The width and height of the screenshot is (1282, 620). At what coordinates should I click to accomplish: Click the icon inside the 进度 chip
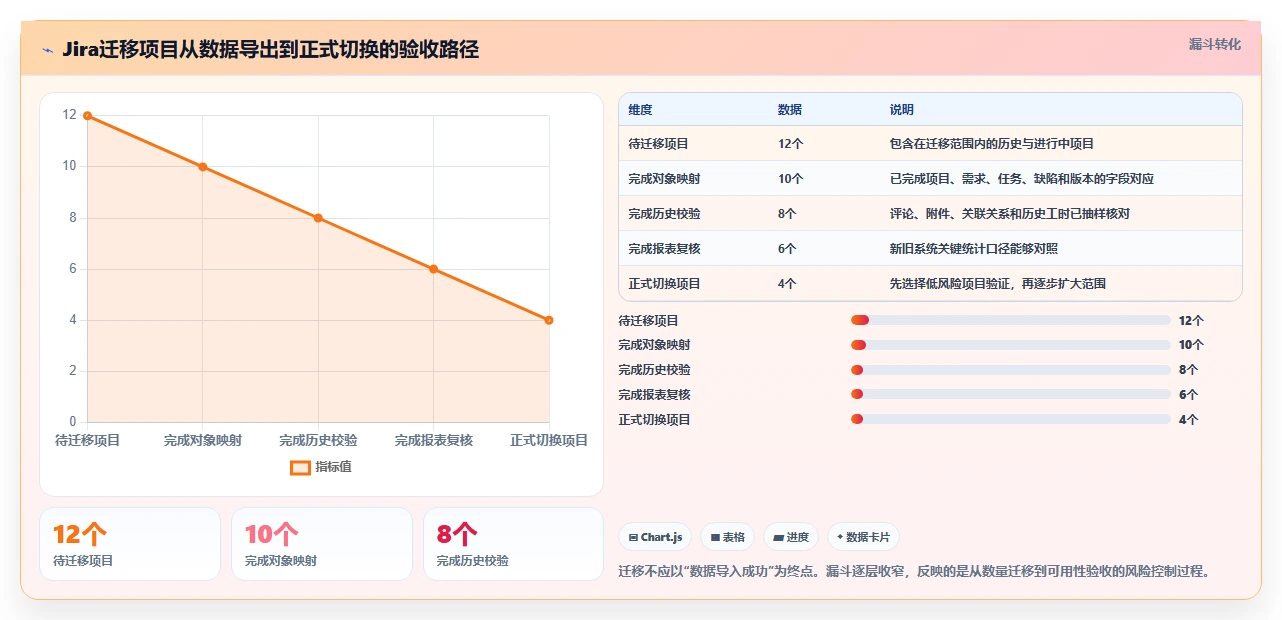pos(778,538)
